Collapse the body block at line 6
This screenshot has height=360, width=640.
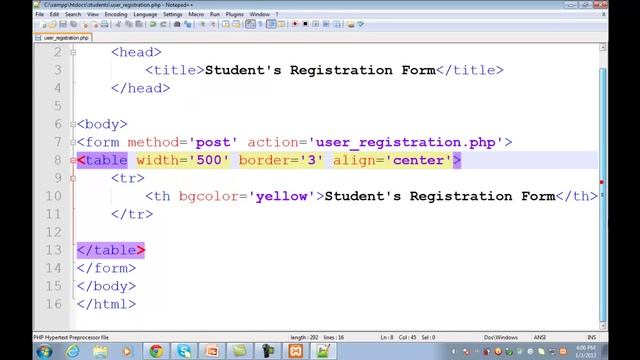coord(73,124)
